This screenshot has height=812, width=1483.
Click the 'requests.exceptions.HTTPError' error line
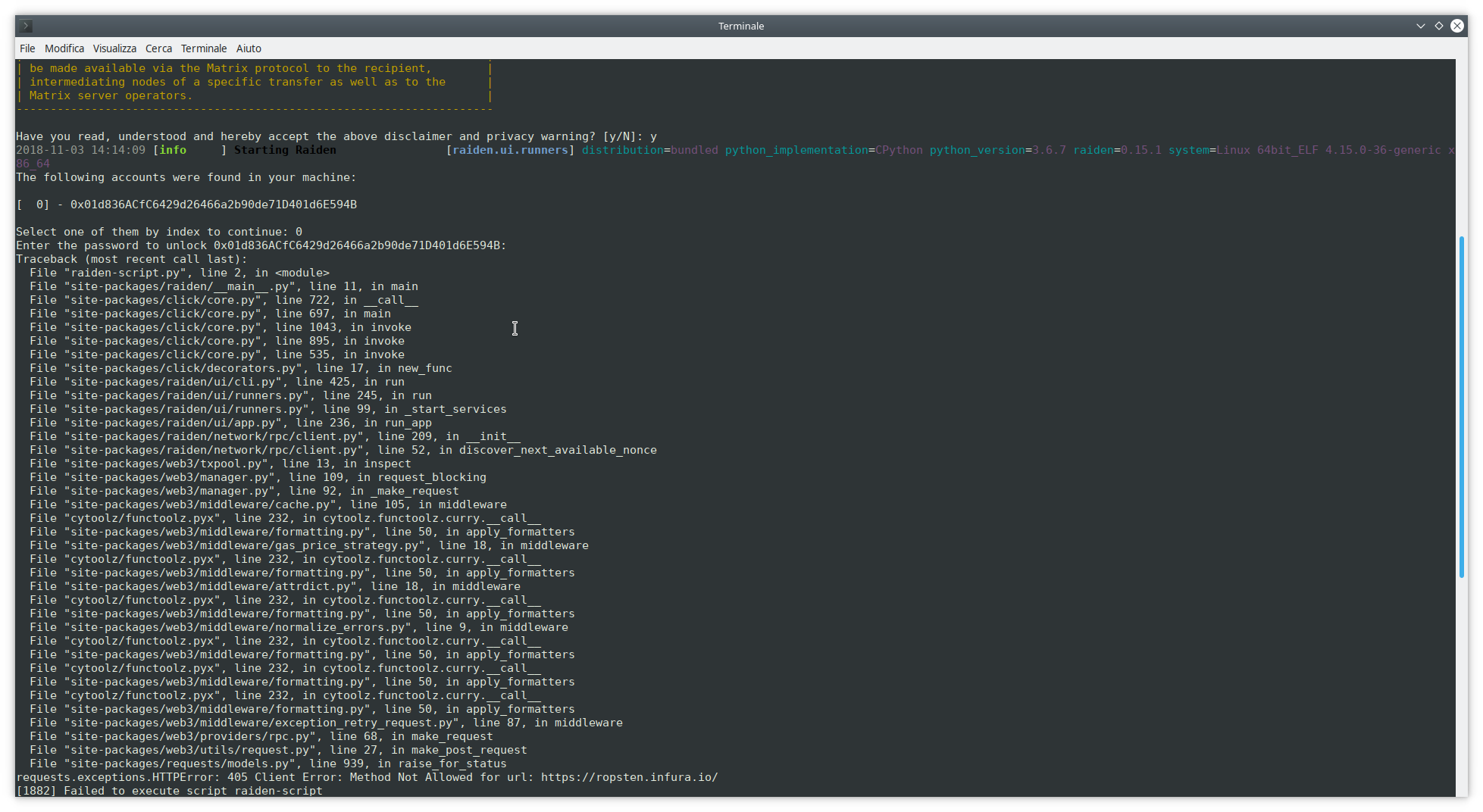[x=367, y=777]
